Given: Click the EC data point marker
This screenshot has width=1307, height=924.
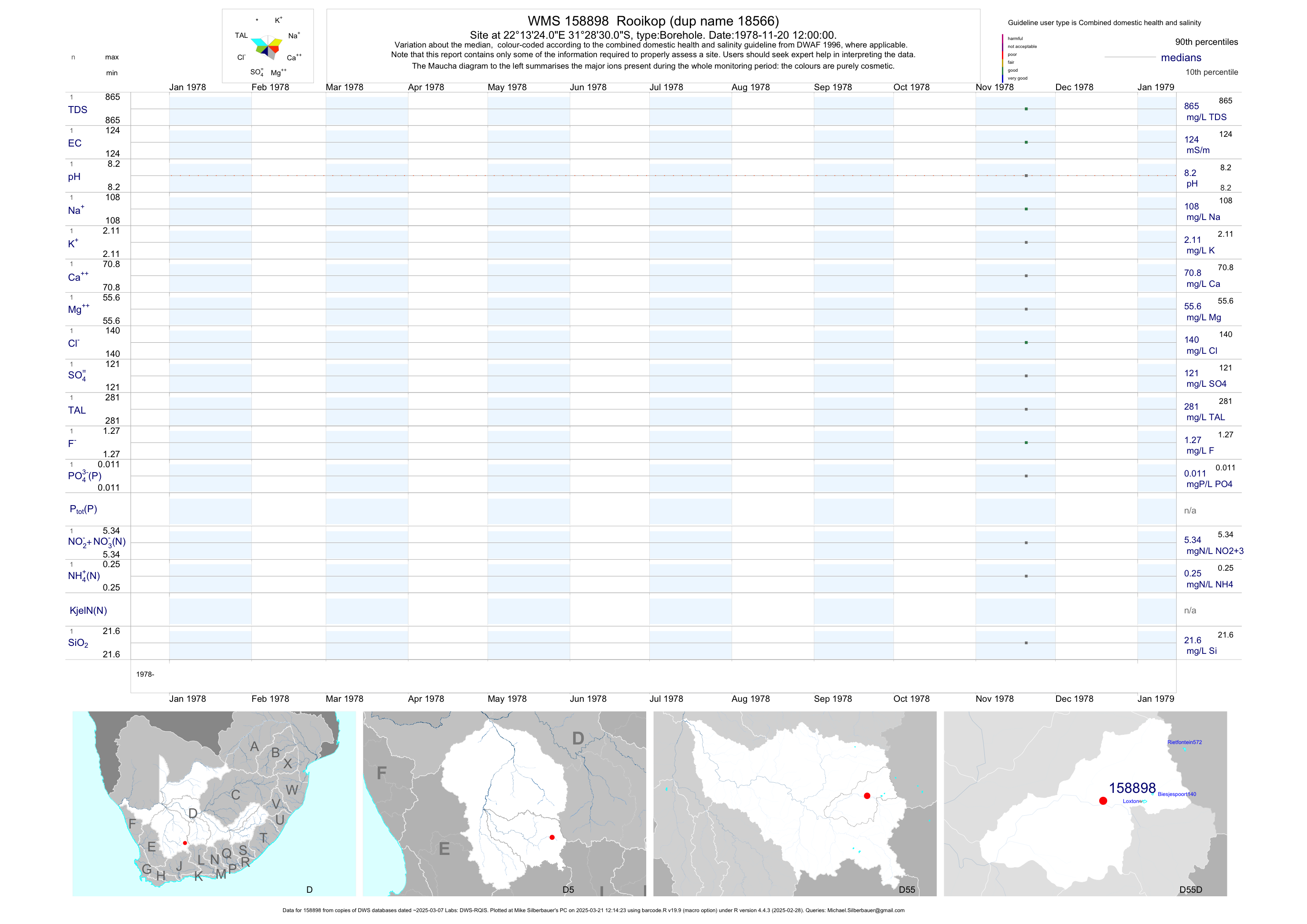Looking at the screenshot, I should [1026, 142].
